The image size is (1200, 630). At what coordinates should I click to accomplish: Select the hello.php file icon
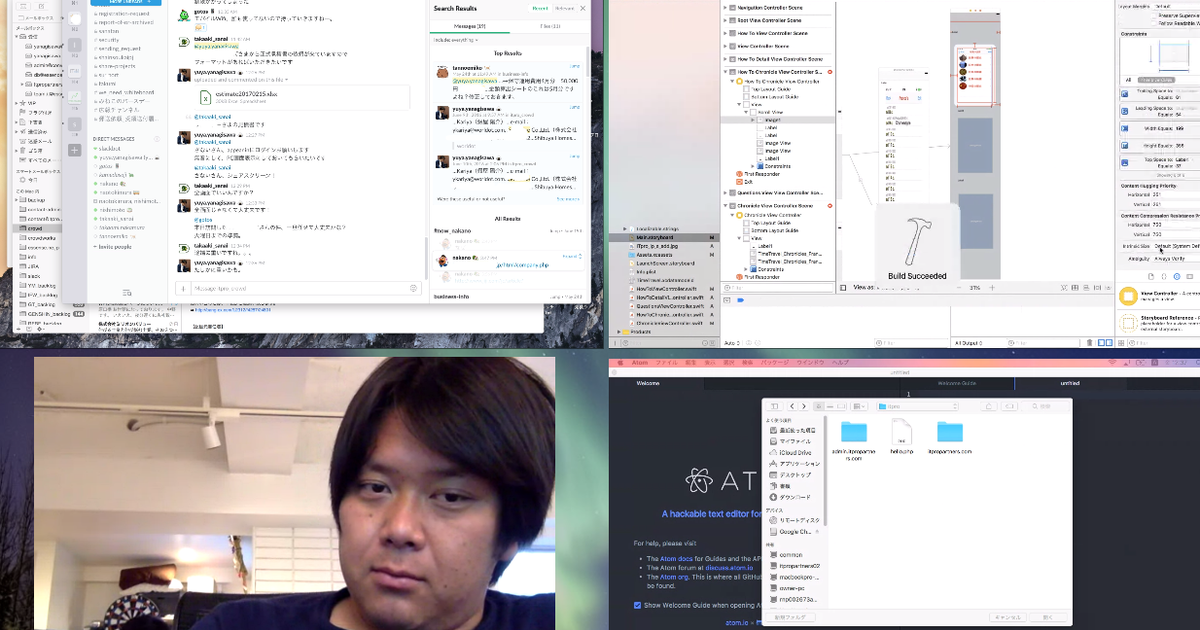pos(901,432)
